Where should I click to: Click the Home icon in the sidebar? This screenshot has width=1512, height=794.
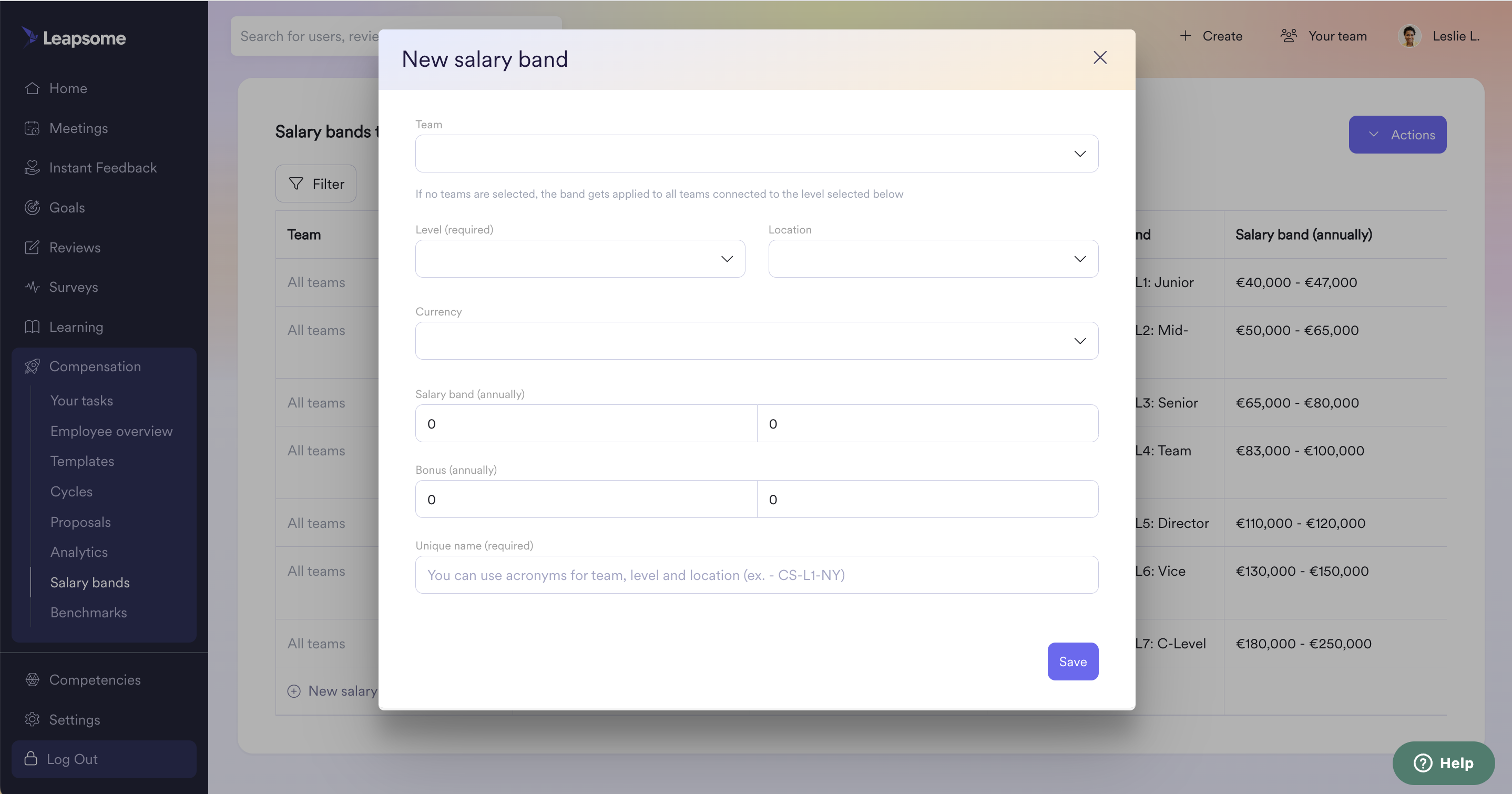tap(32, 88)
